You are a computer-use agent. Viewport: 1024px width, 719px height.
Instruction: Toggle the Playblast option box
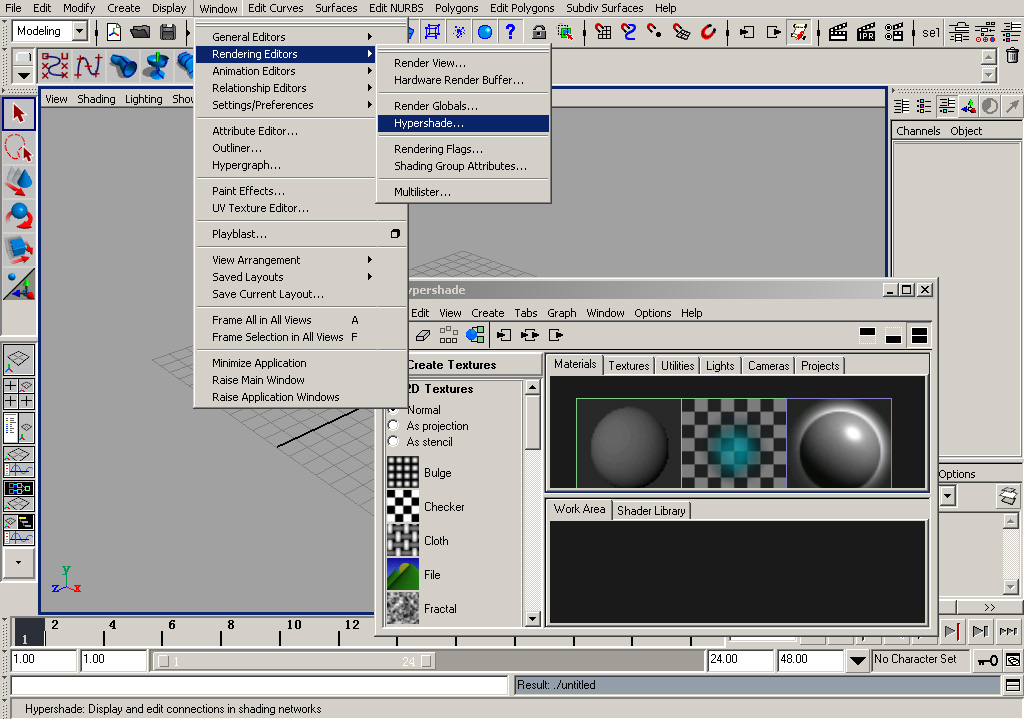[395, 234]
